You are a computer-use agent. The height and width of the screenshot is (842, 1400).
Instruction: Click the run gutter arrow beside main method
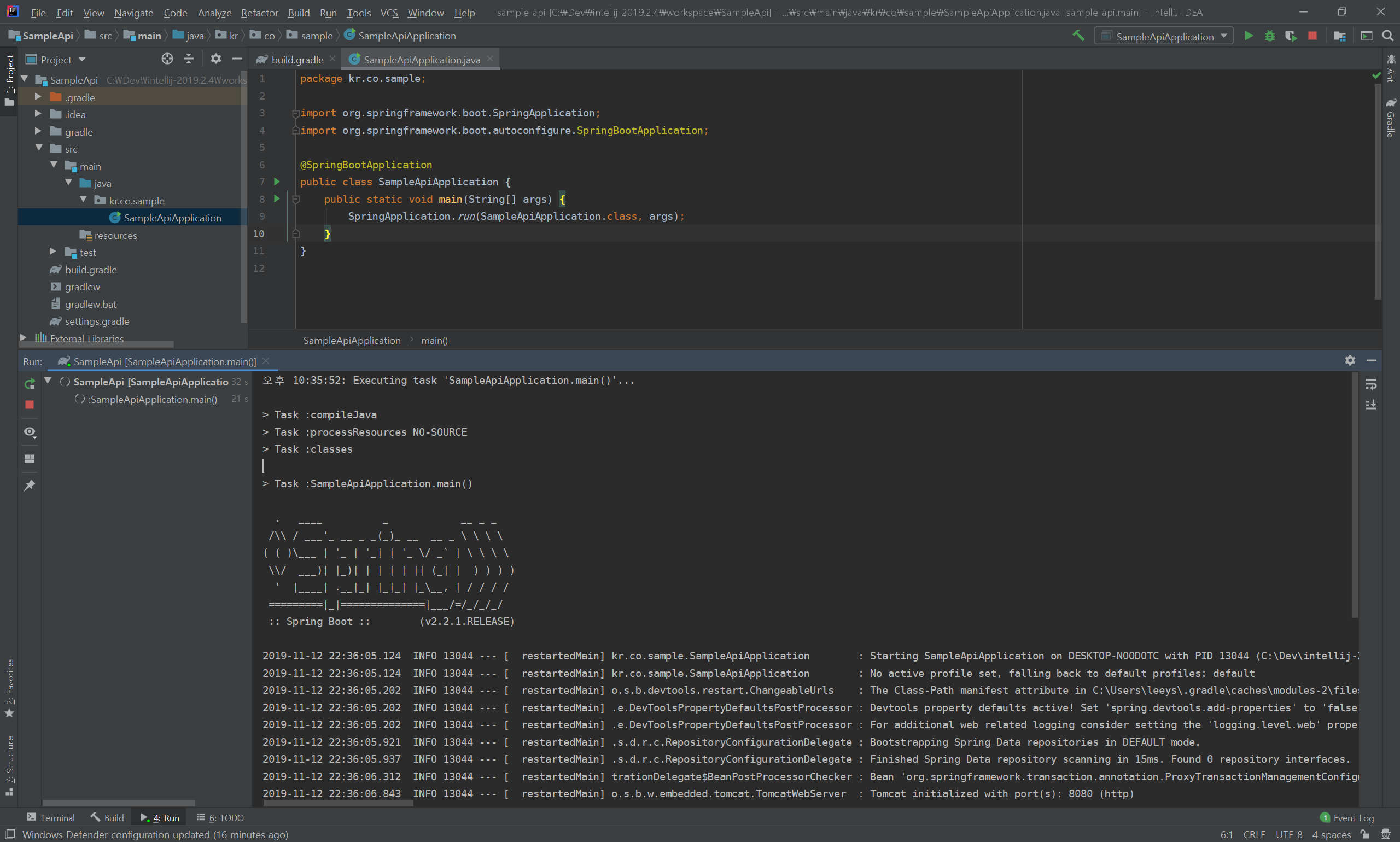tap(277, 199)
